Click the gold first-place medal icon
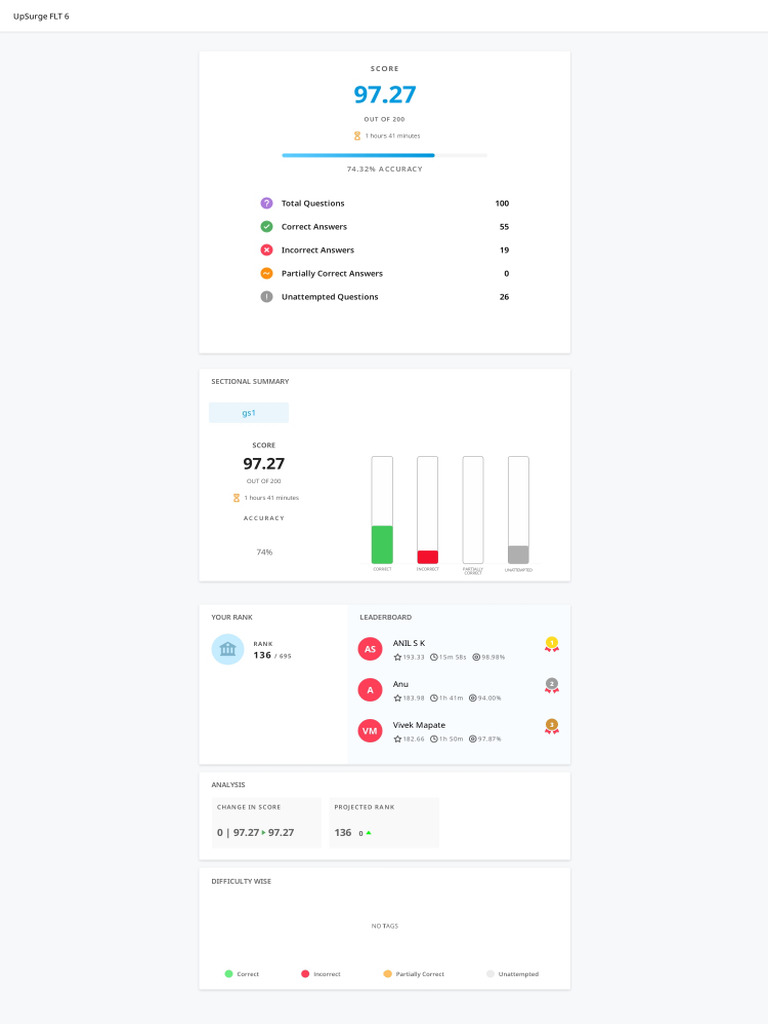Viewport: 768px width, 1024px height. (x=552, y=645)
